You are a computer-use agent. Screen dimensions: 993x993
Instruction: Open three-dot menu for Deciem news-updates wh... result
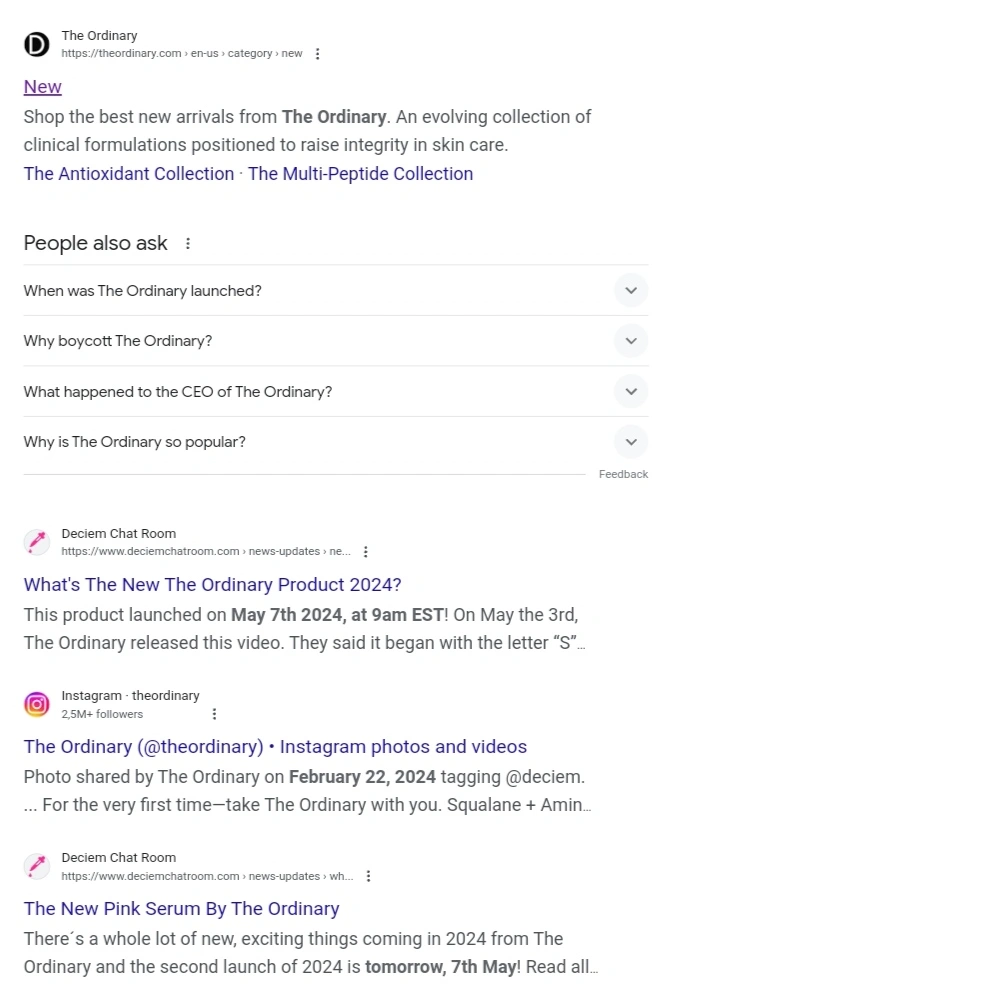368,876
